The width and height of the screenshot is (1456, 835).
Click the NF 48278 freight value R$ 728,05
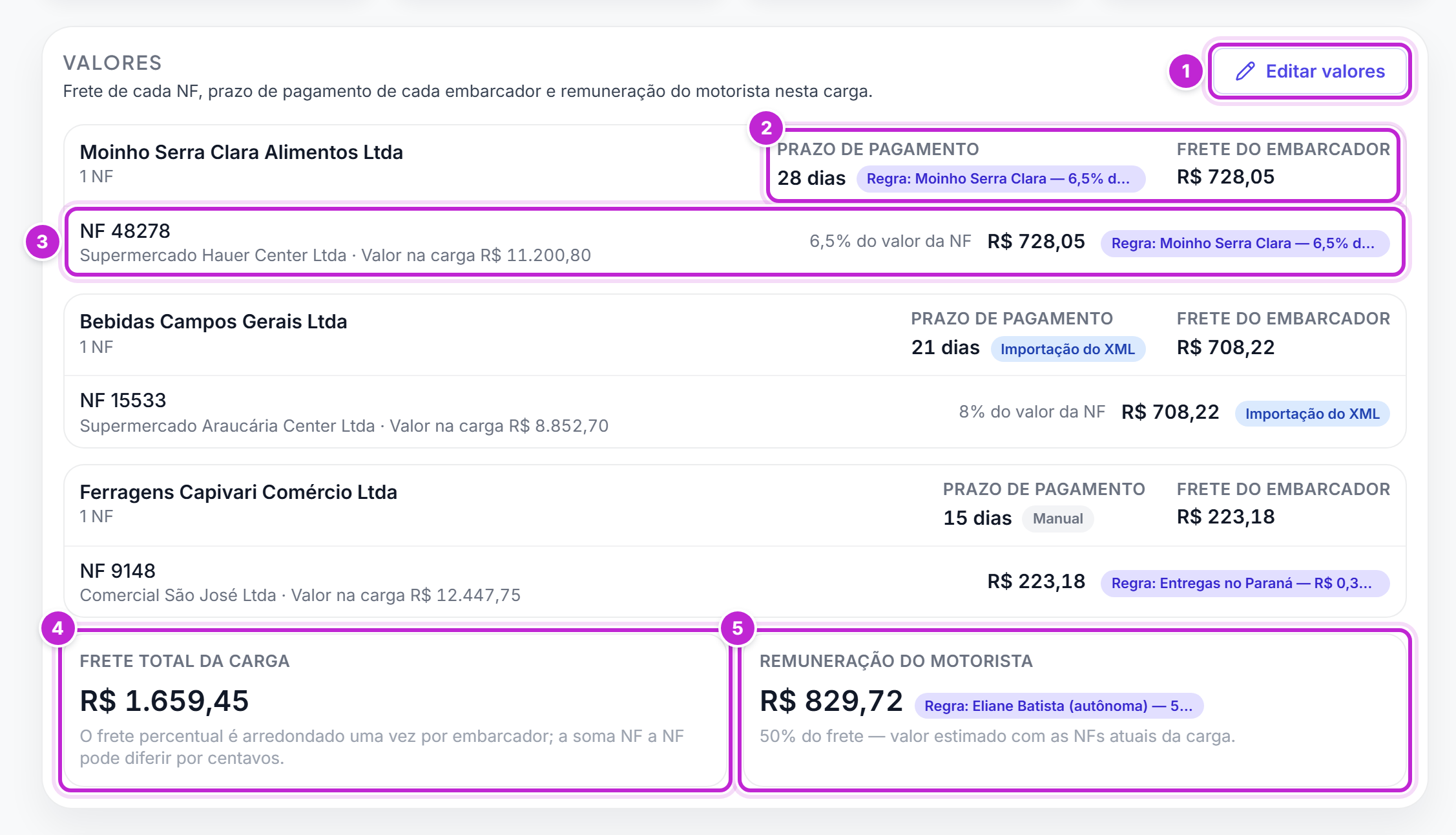tap(1036, 241)
